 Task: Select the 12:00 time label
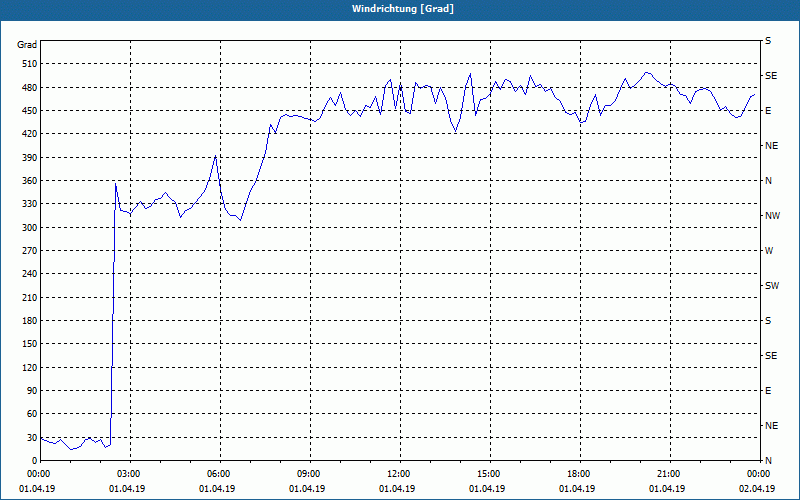(x=397, y=474)
